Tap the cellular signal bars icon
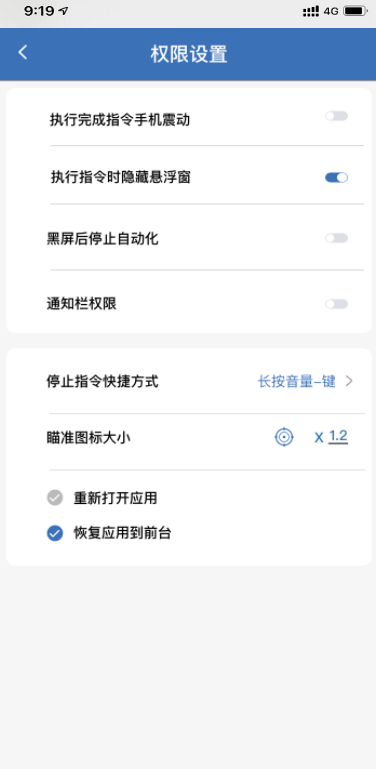376x769 pixels. click(x=311, y=11)
